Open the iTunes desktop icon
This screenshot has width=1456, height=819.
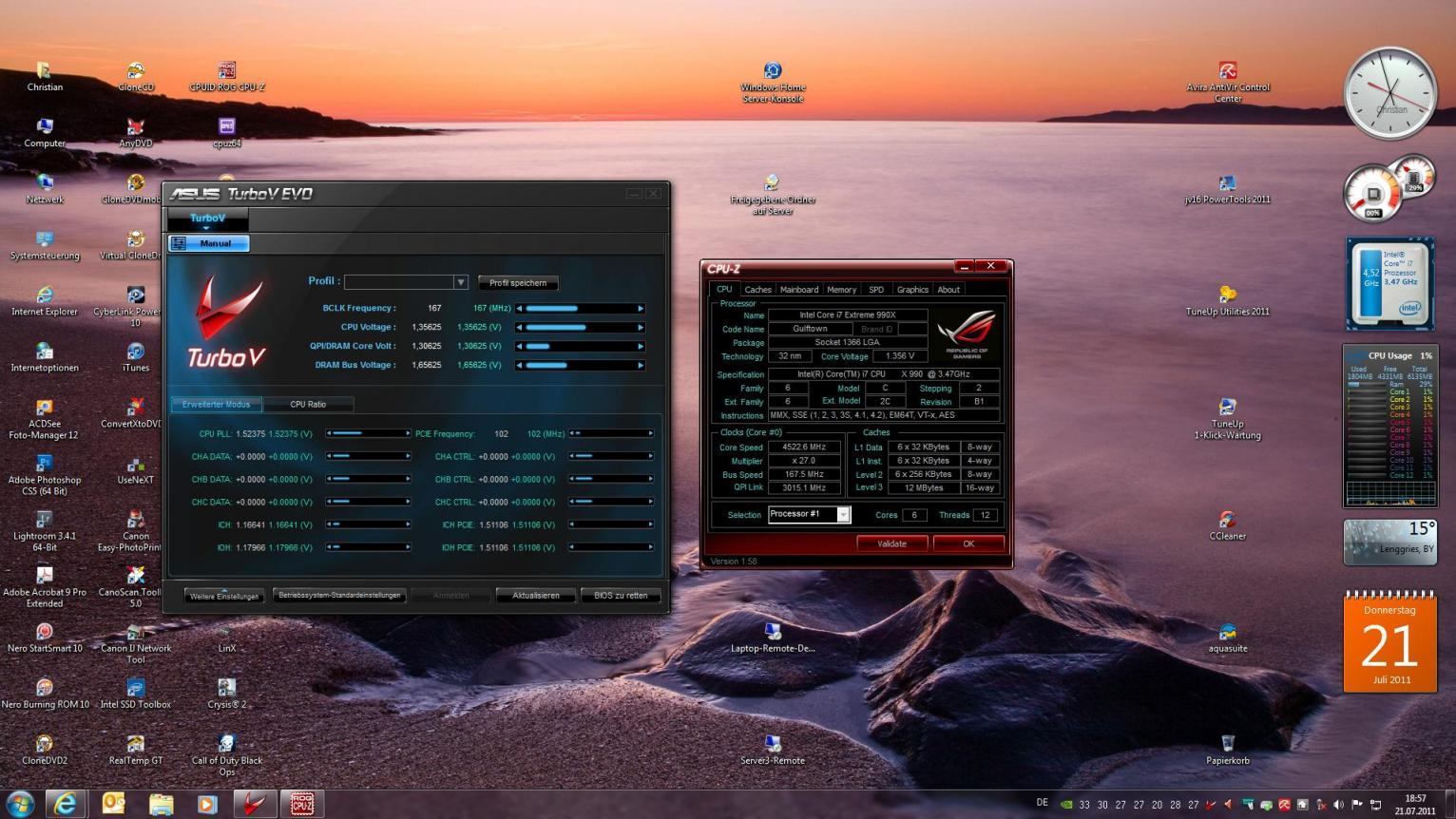[x=136, y=356]
